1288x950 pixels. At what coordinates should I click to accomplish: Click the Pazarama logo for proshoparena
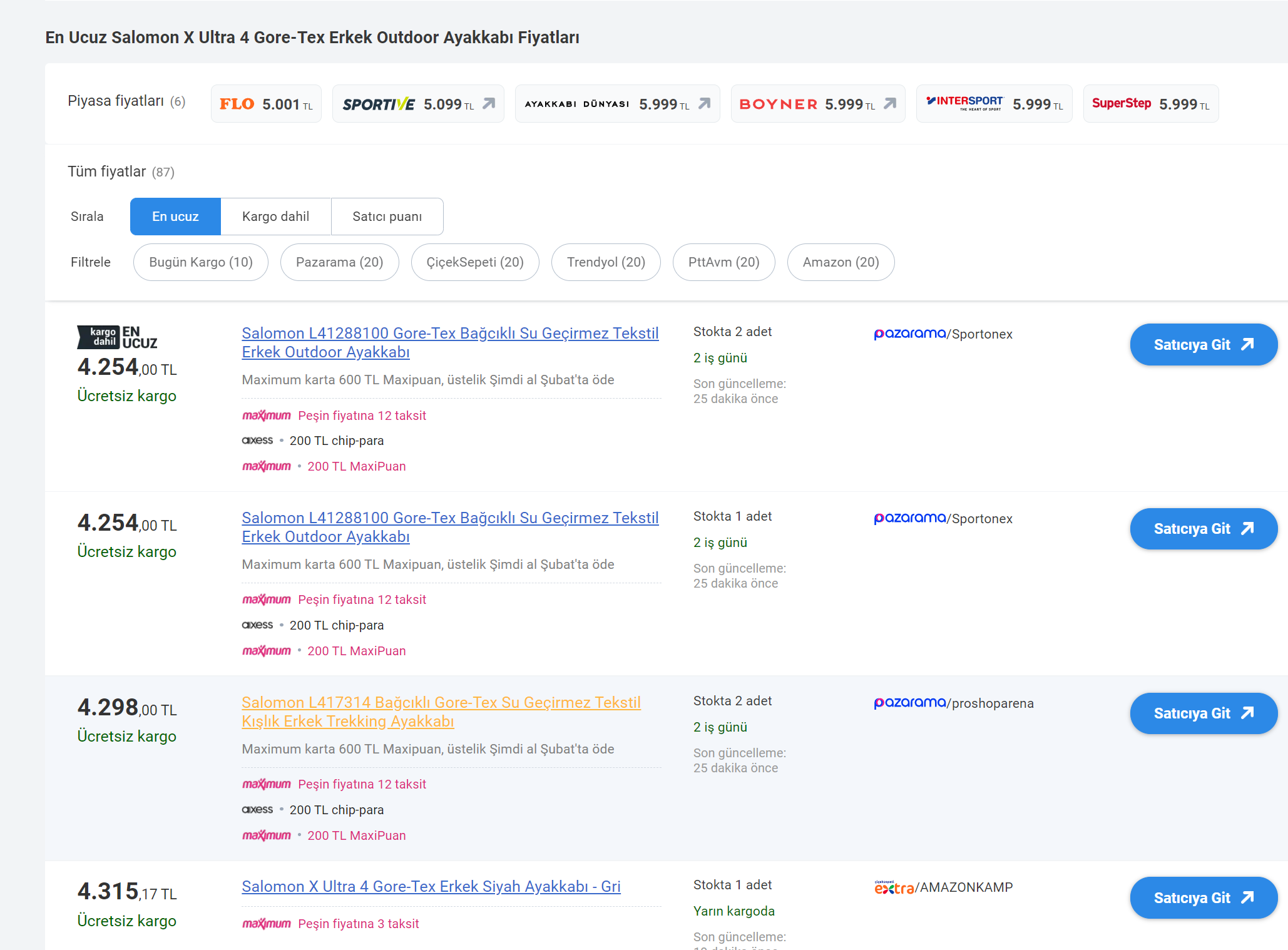[x=910, y=703]
